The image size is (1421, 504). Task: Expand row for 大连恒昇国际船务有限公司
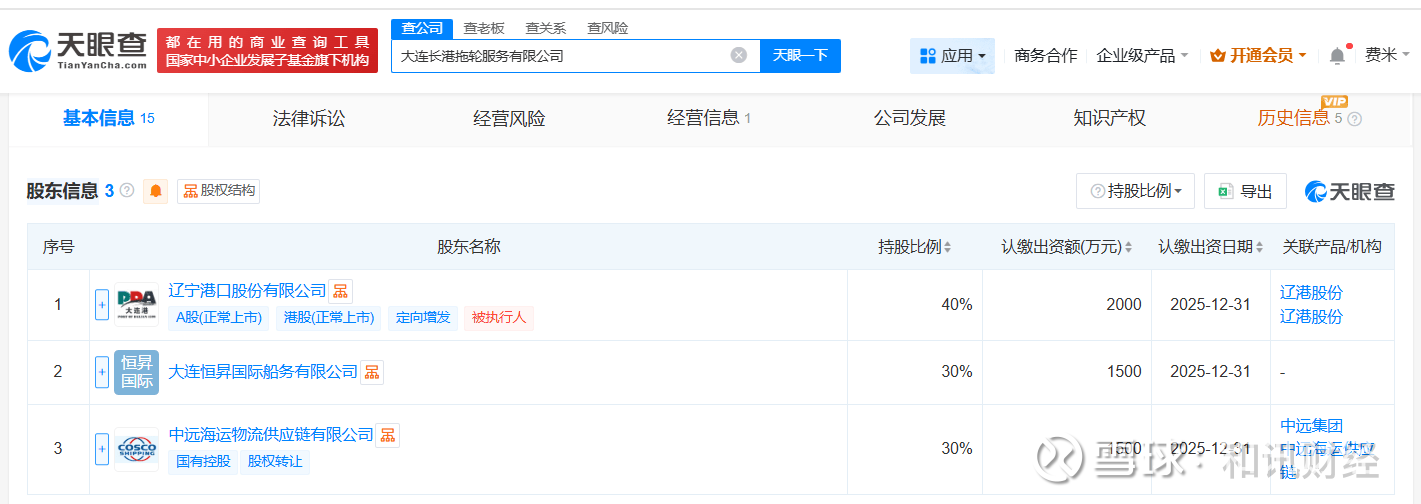[x=102, y=372]
